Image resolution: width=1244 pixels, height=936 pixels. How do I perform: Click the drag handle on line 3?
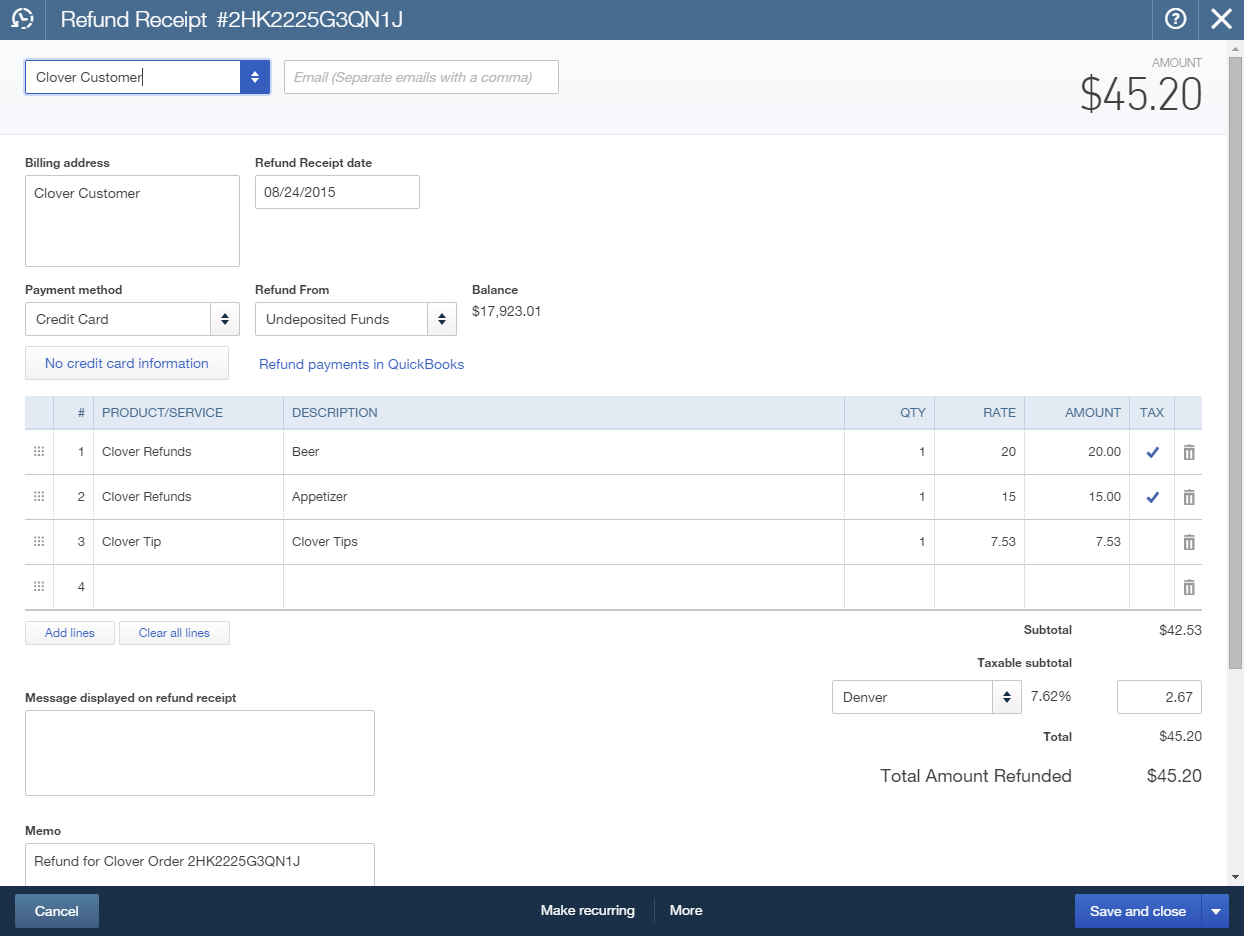click(x=38, y=542)
